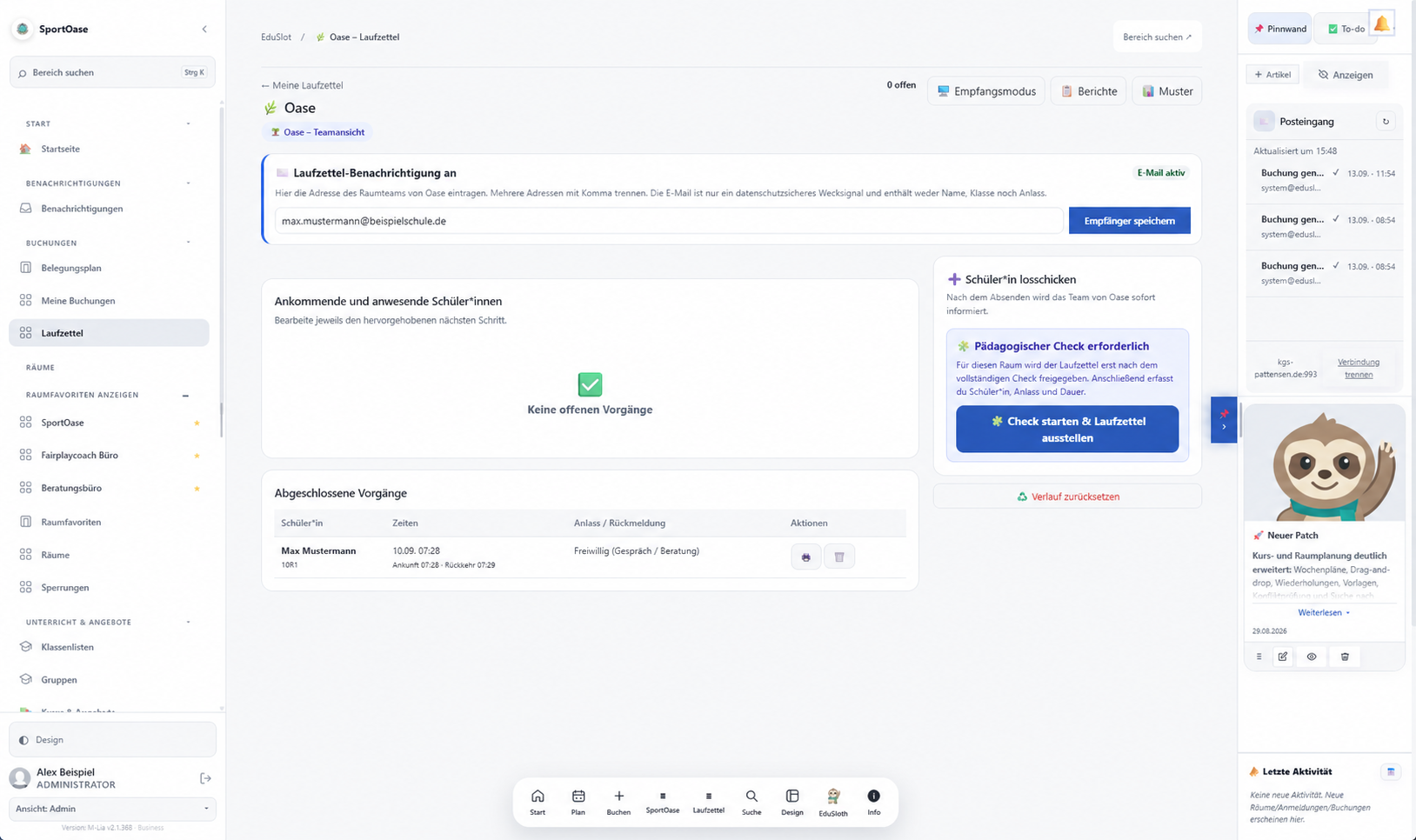The width and height of the screenshot is (1416, 840).
Task: Edit the Neuer Patch article
Action: 1283,657
